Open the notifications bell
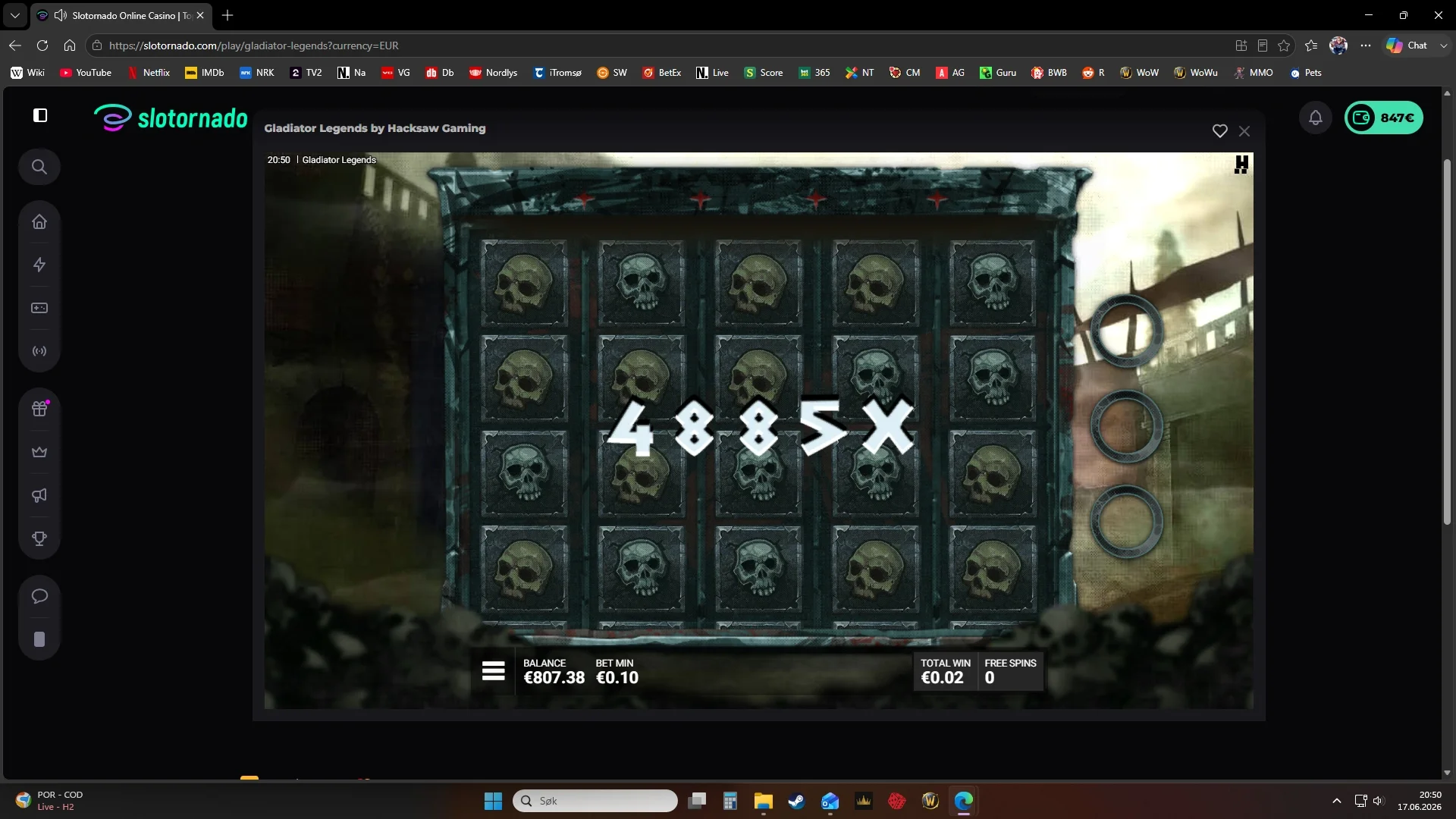Screen dimensions: 1456x819 (1316, 118)
